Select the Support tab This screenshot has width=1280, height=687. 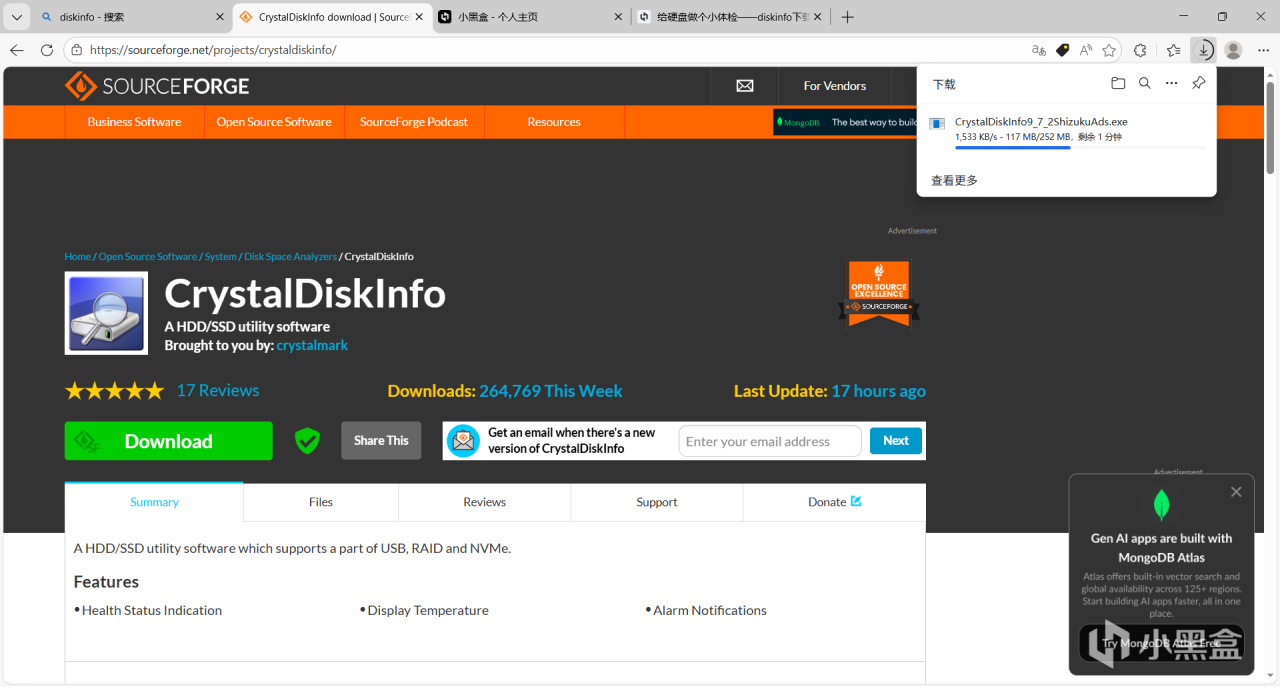(657, 502)
